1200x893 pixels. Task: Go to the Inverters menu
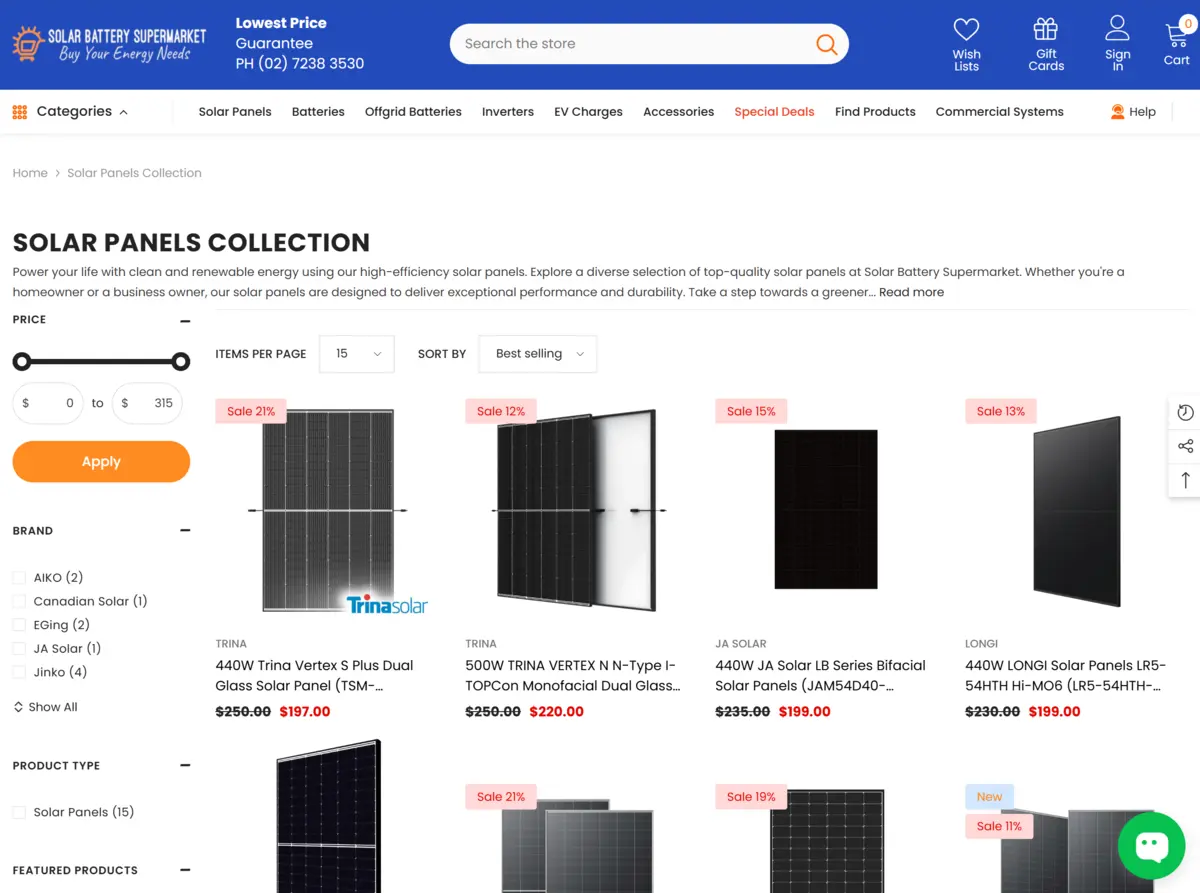[508, 112]
